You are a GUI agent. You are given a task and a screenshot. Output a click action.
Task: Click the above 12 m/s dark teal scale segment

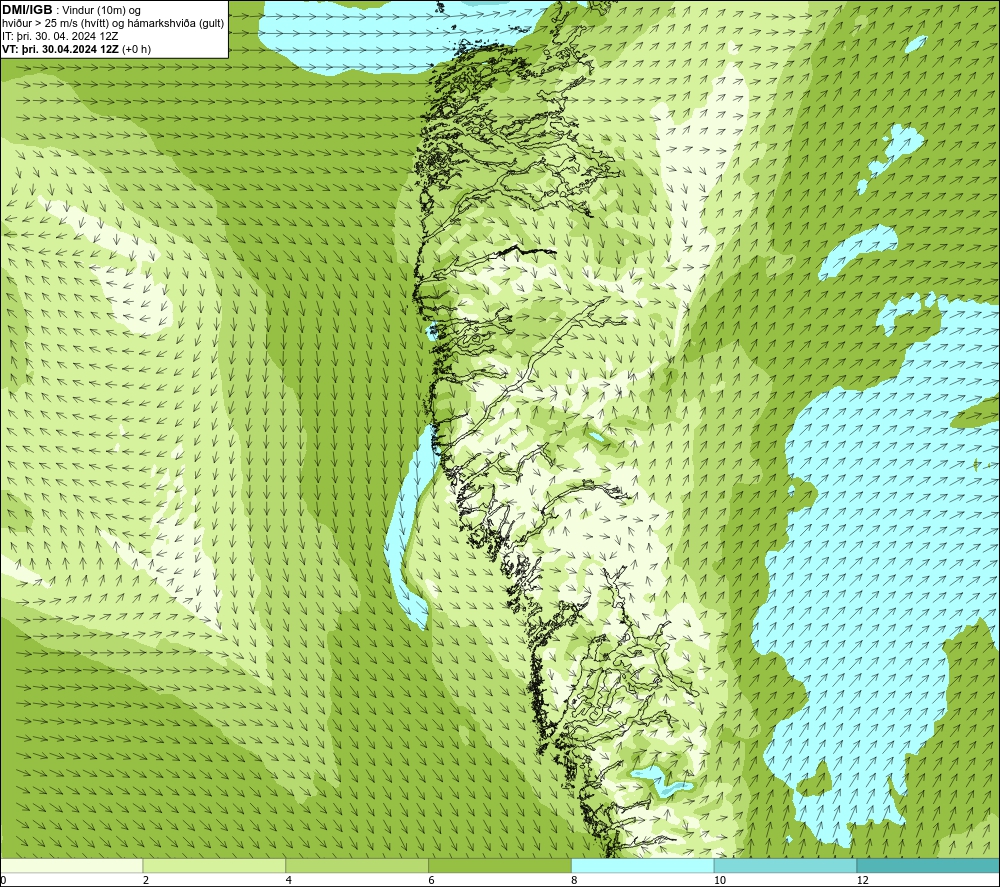[929, 865]
